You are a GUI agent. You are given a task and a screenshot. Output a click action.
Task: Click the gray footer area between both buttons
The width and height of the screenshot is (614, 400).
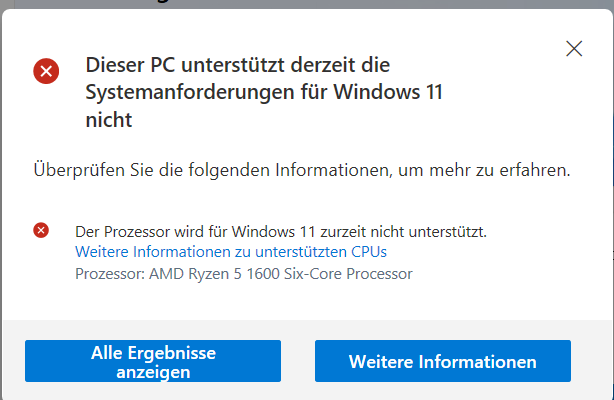[298, 361]
